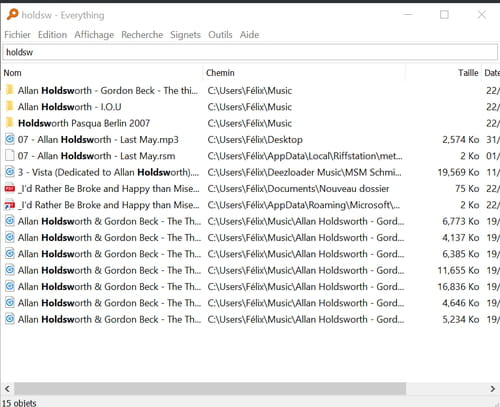Click the search field containing holdsw
Viewport: 500px width, 407px height.
[250, 52]
